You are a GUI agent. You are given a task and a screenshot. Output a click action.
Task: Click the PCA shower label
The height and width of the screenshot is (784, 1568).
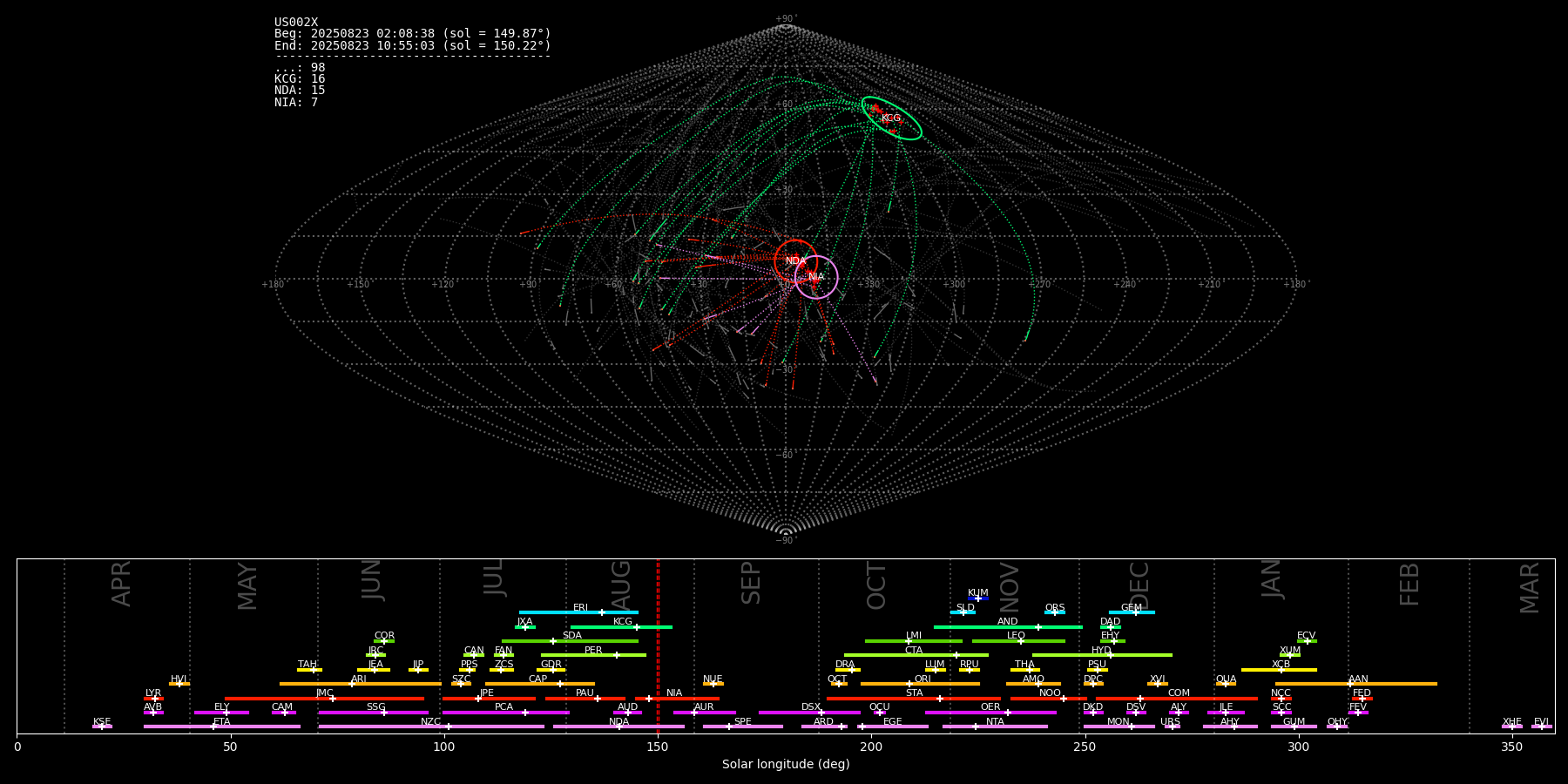click(x=504, y=707)
